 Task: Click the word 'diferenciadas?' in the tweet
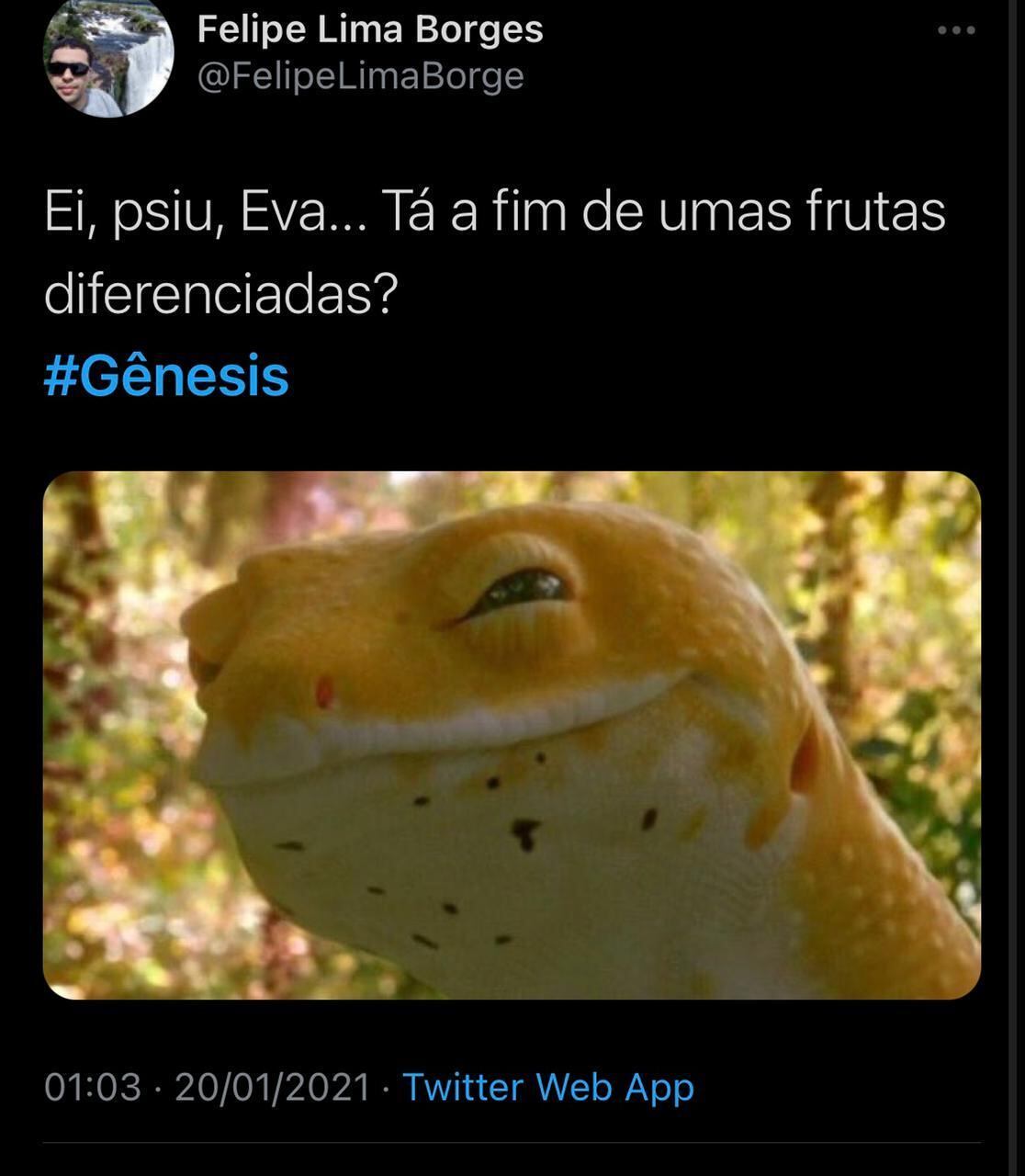tap(220, 295)
